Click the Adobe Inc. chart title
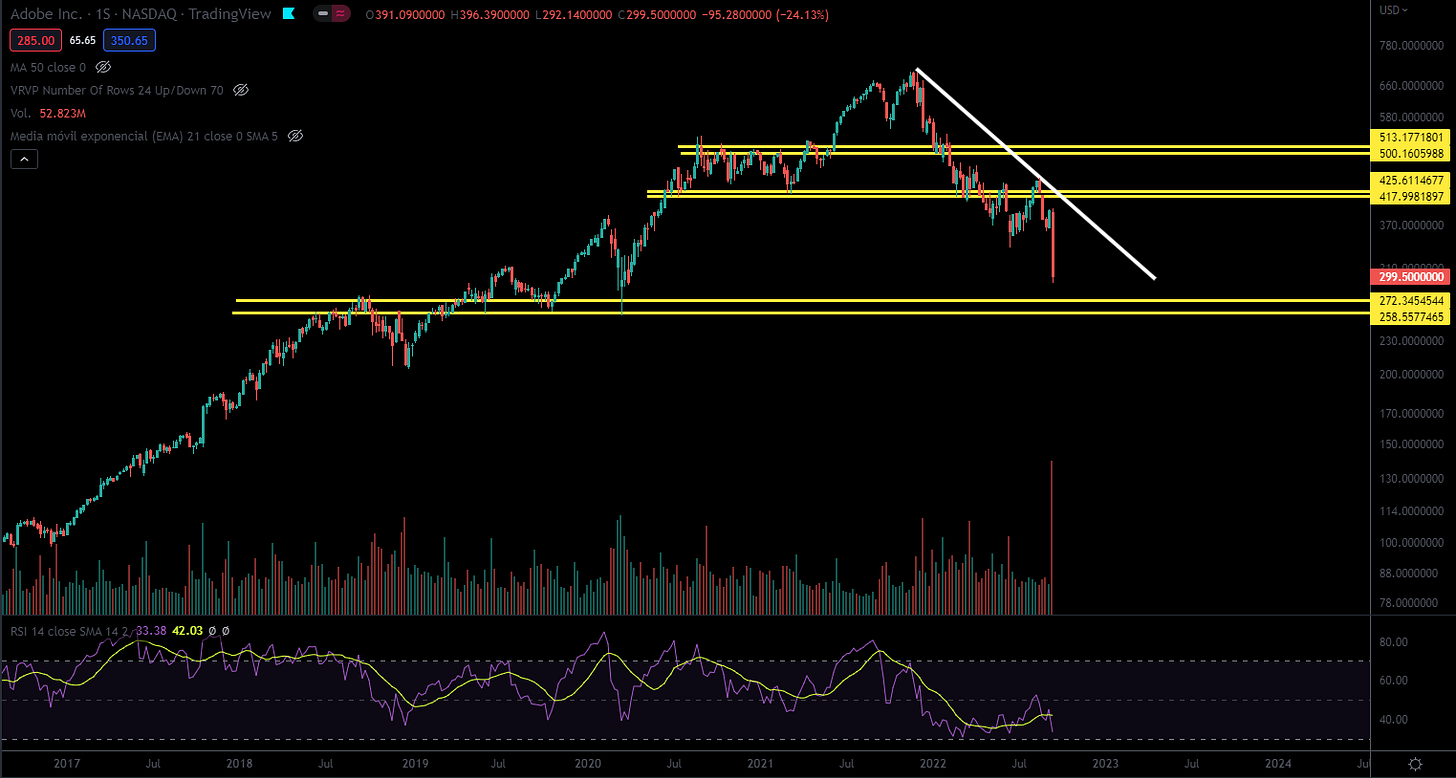Viewport: 1456px width, 778px height. pyautogui.click(x=140, y=15)
